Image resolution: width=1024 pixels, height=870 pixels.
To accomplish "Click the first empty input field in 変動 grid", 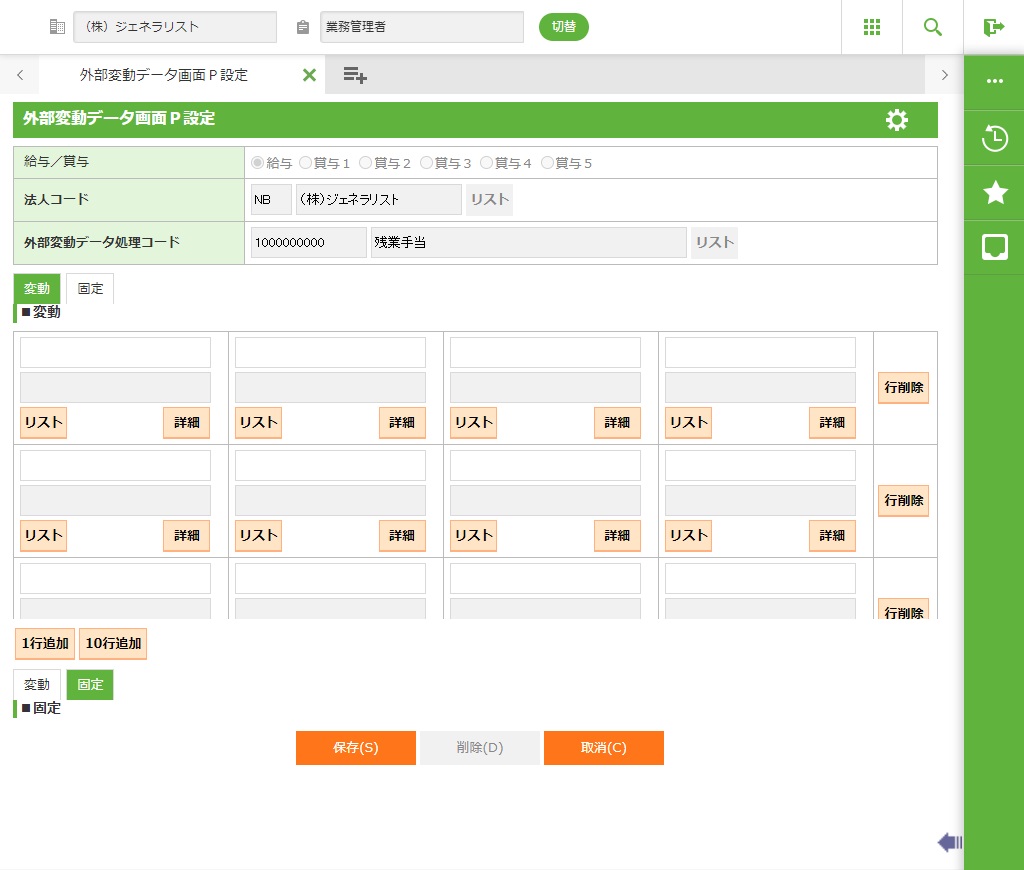I will [x=115, y=352].
